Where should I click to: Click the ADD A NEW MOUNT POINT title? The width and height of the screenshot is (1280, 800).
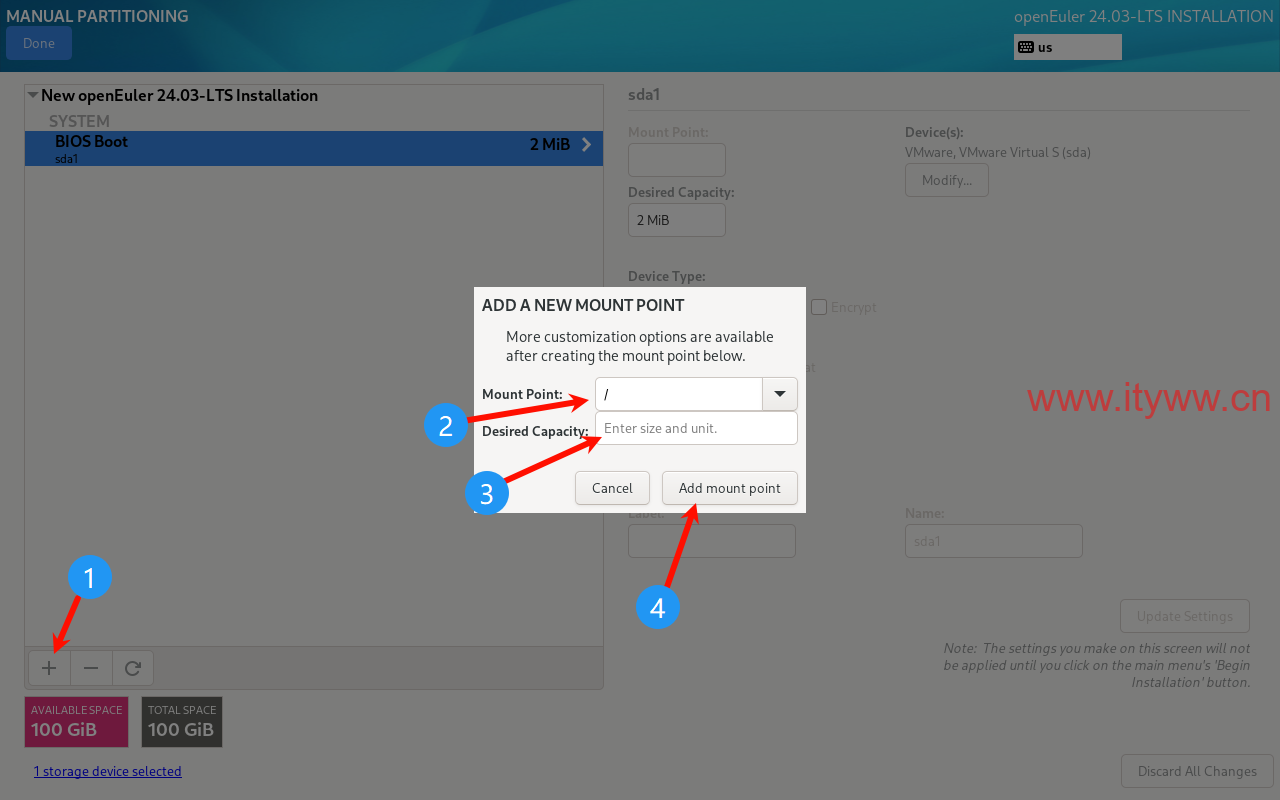[583, 305]
